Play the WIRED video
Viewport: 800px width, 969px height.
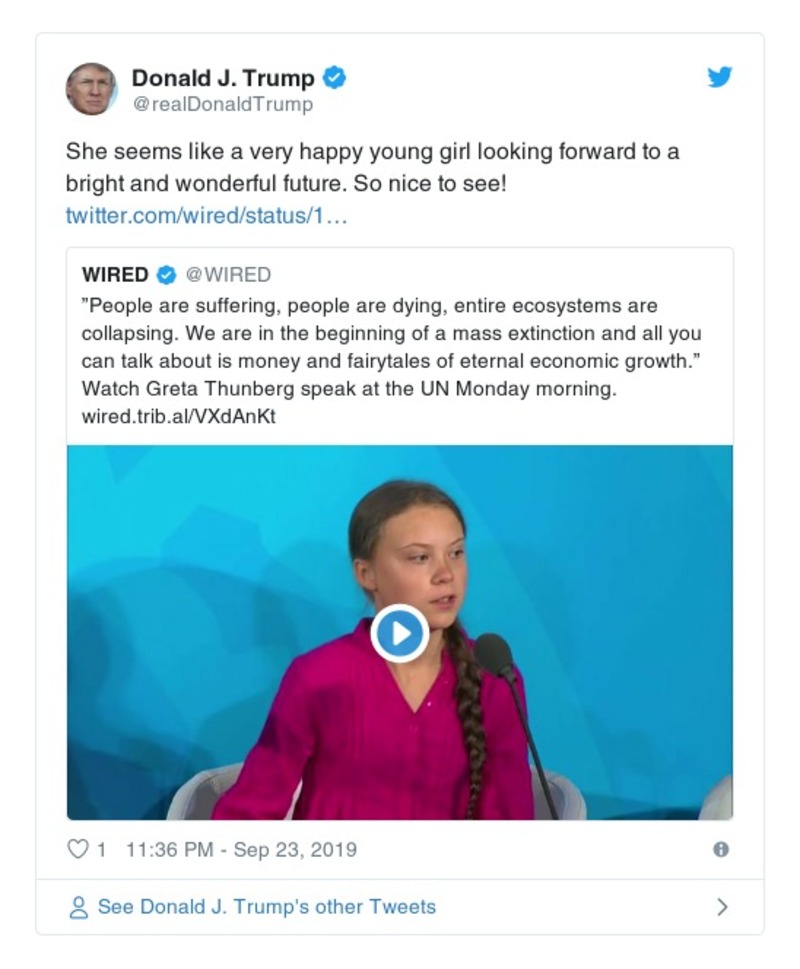click(x=399, y=633)
